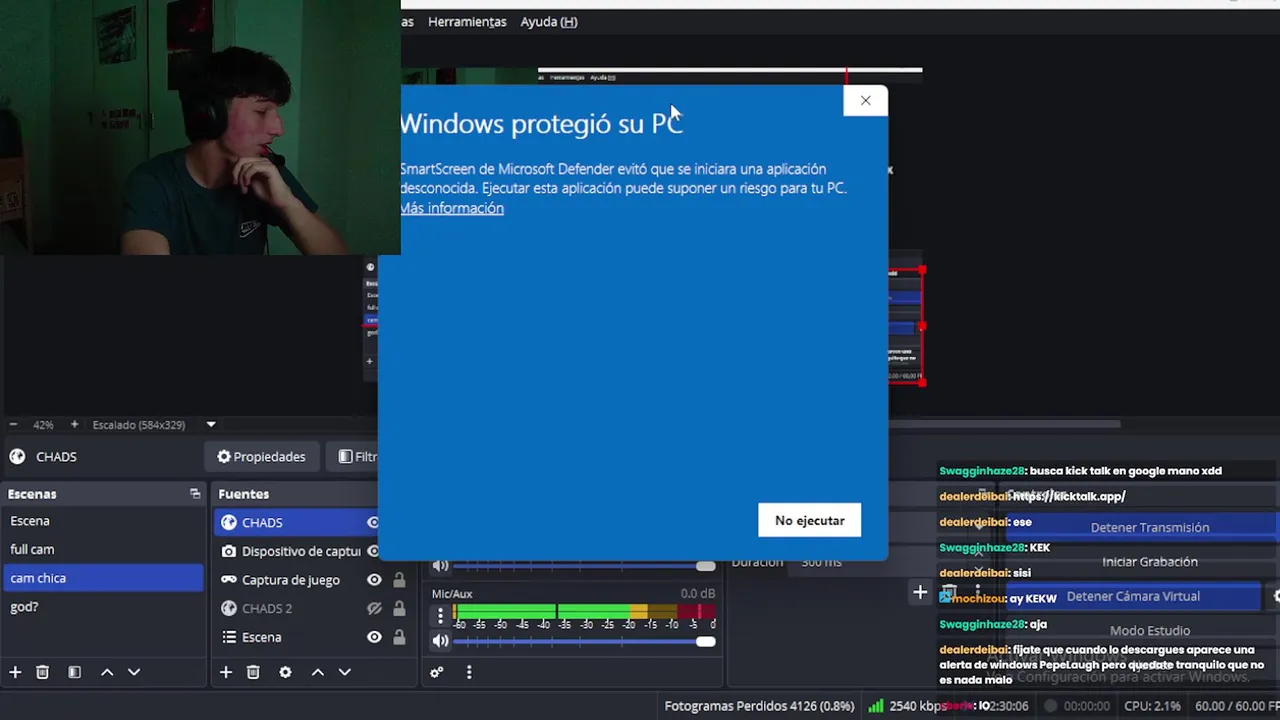Open source properties gear in Fuentes toolbar
Screen dimensions: 1280x720
tap(285, 672)
